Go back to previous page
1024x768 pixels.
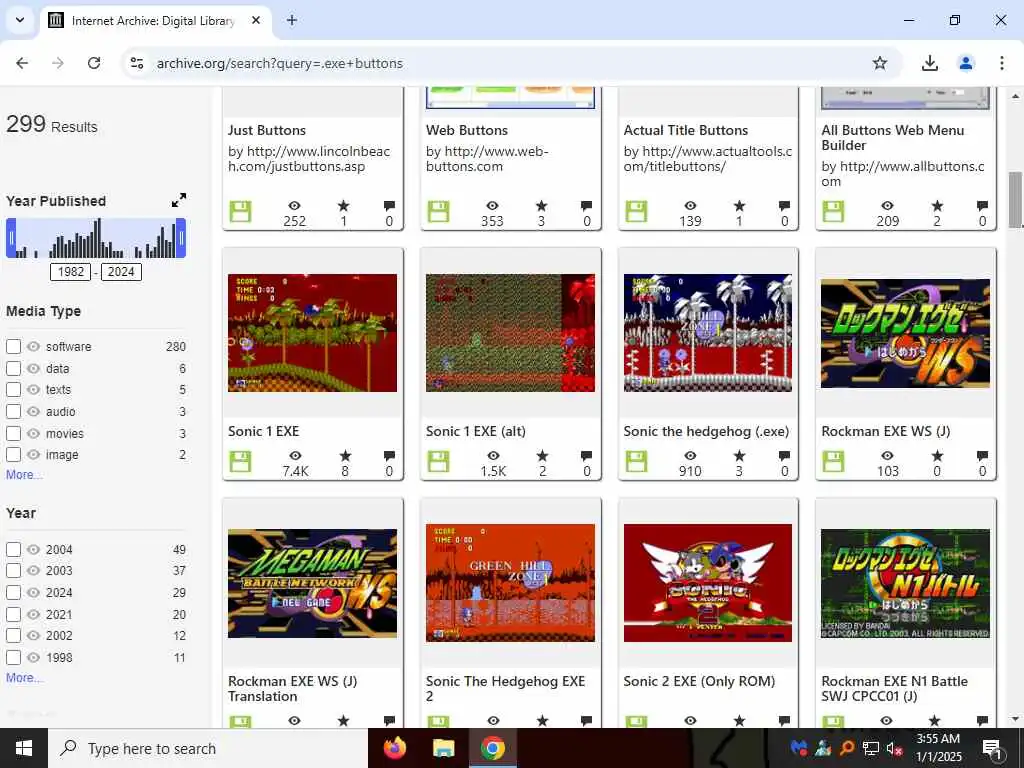coord(22,63)
